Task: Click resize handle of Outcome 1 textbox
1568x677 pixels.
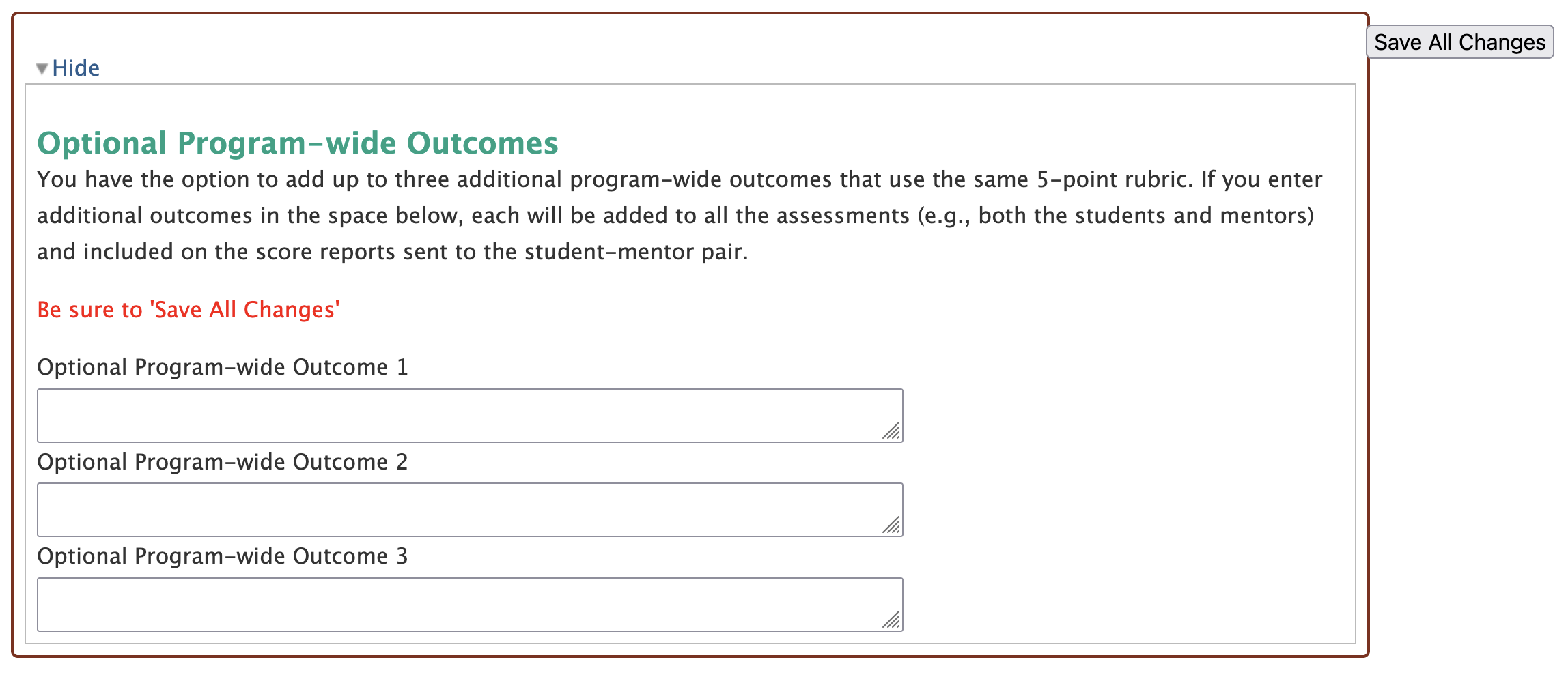Action: click(x=892, y=431)
